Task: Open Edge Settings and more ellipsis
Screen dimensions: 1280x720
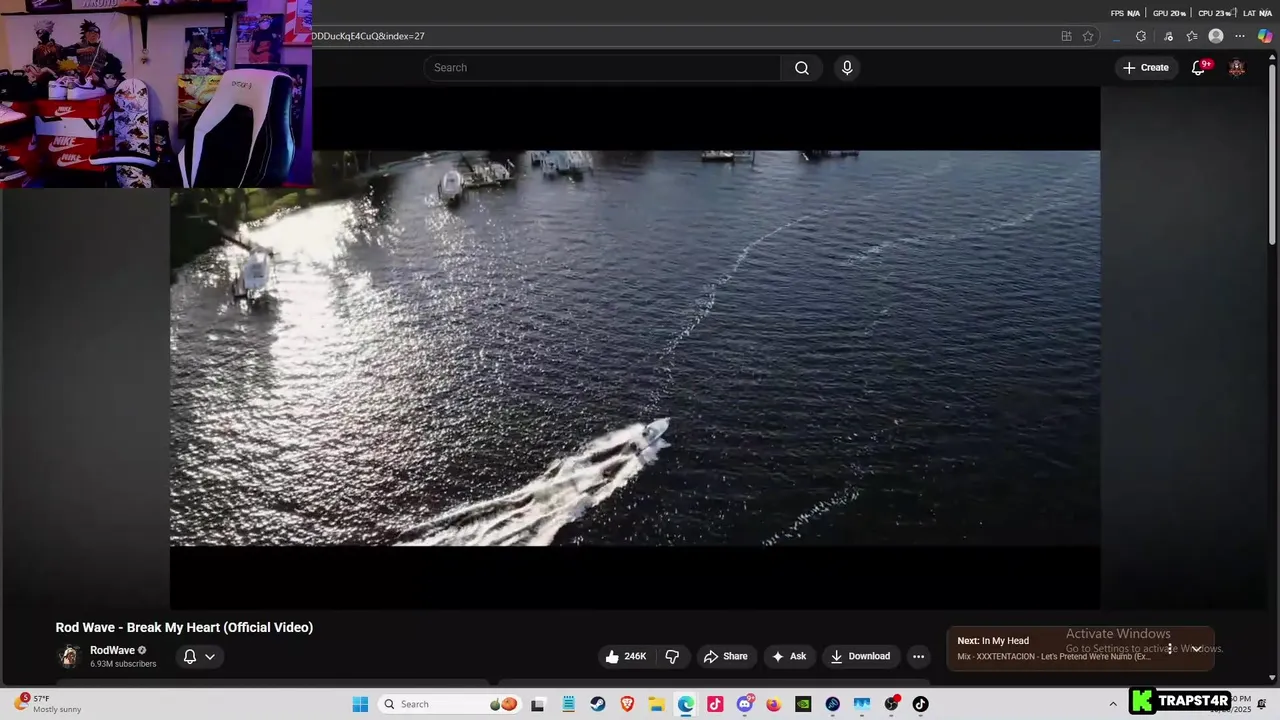Action: (x=1240, y=36)
